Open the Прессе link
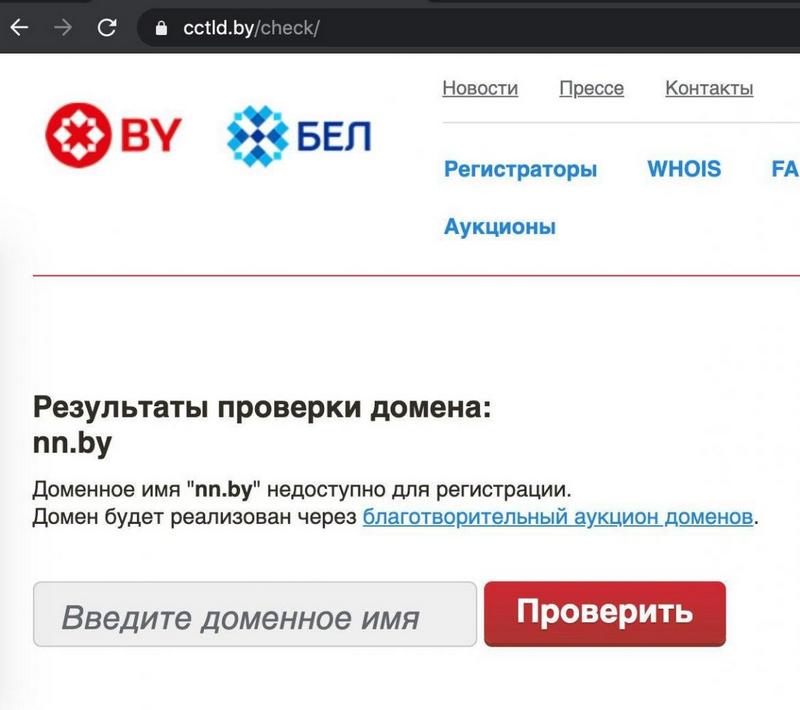The height and width of the screenshot is (710, 800). coord(591,88)
